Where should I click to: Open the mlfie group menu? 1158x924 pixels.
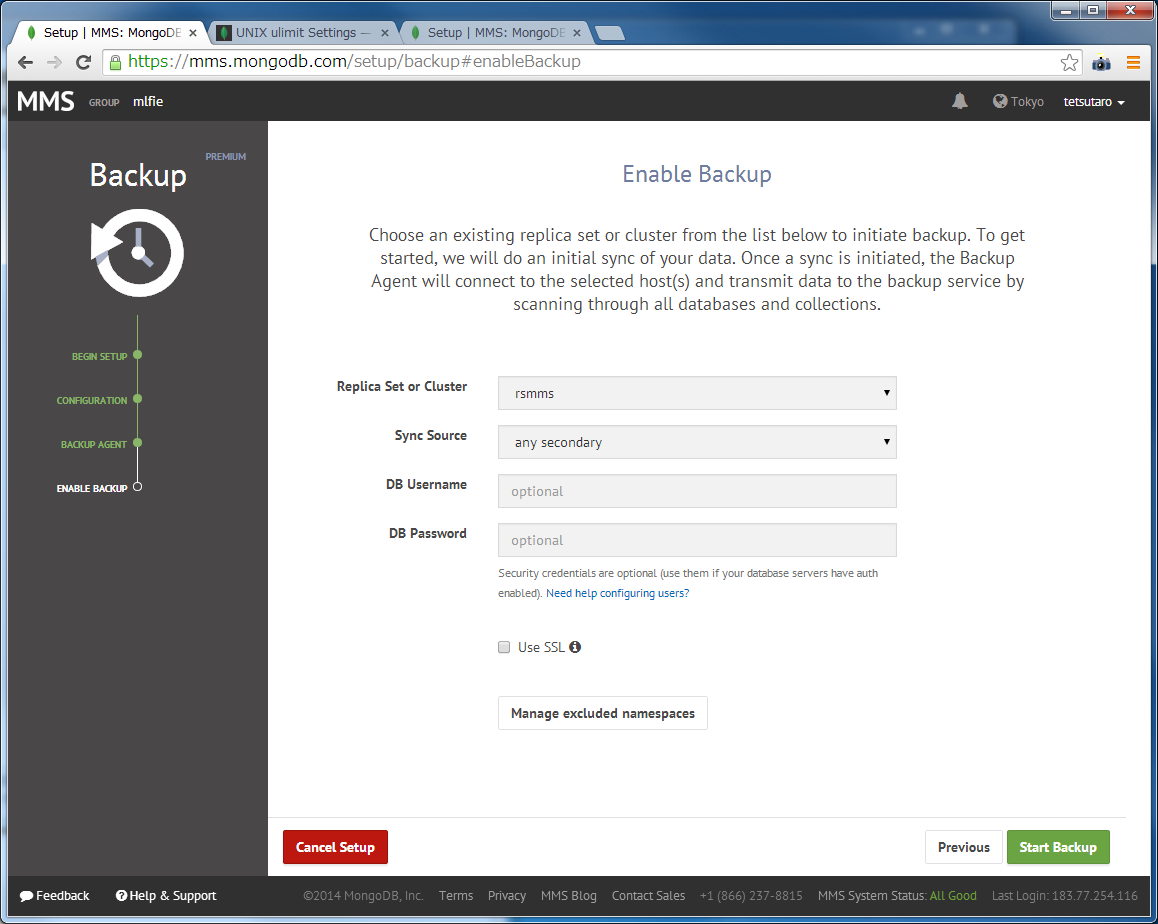coord(148,101)
